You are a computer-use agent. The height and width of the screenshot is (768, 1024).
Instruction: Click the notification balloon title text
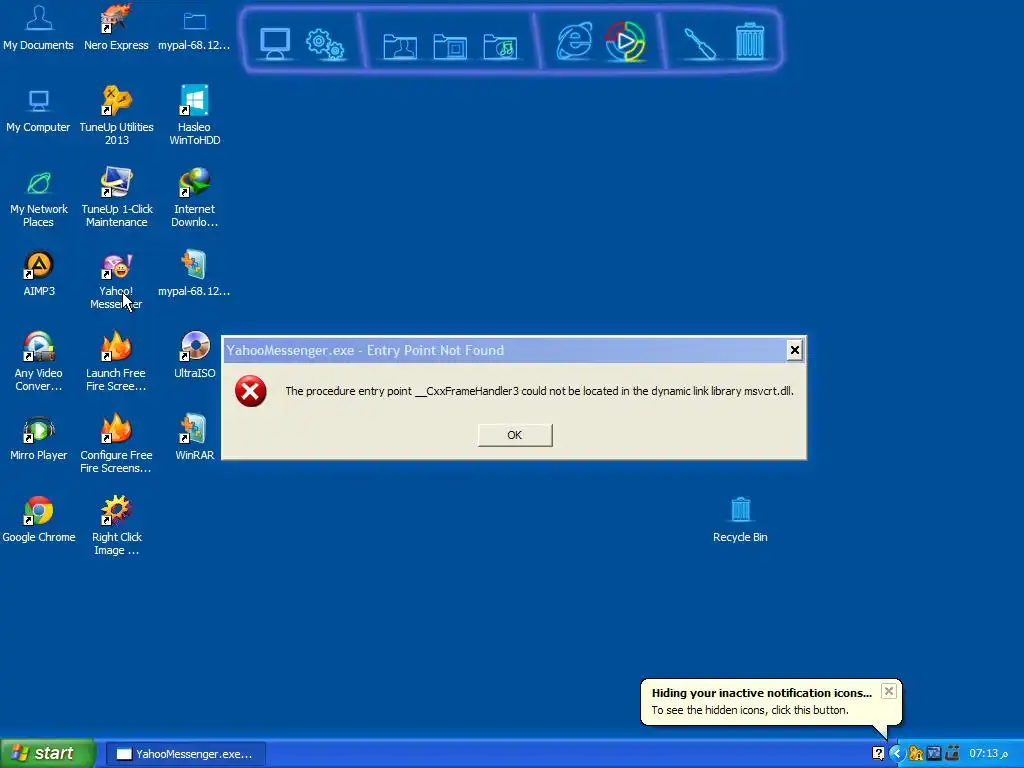click(x=761, y=693)
